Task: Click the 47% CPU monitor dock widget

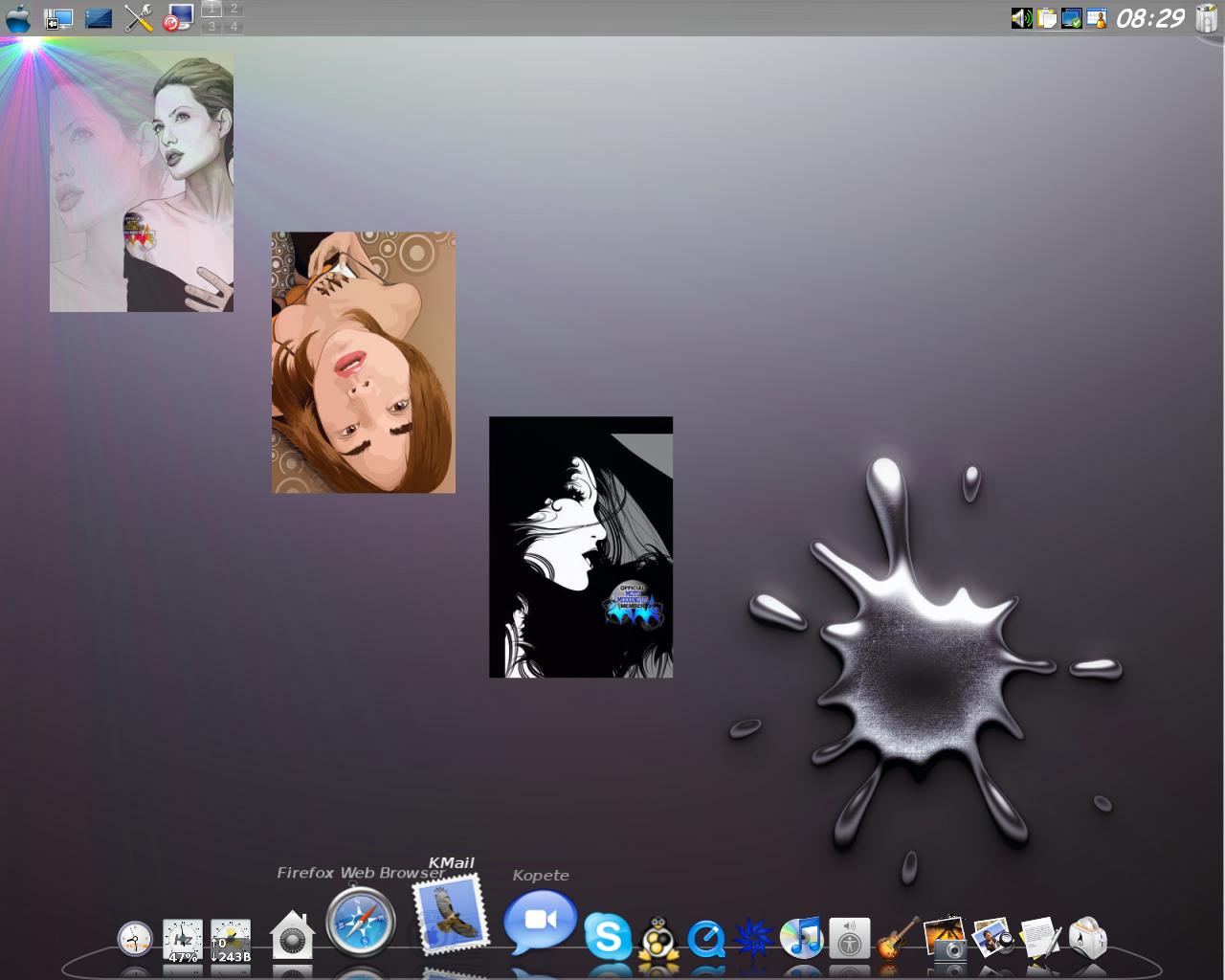Action: point(182,941)
